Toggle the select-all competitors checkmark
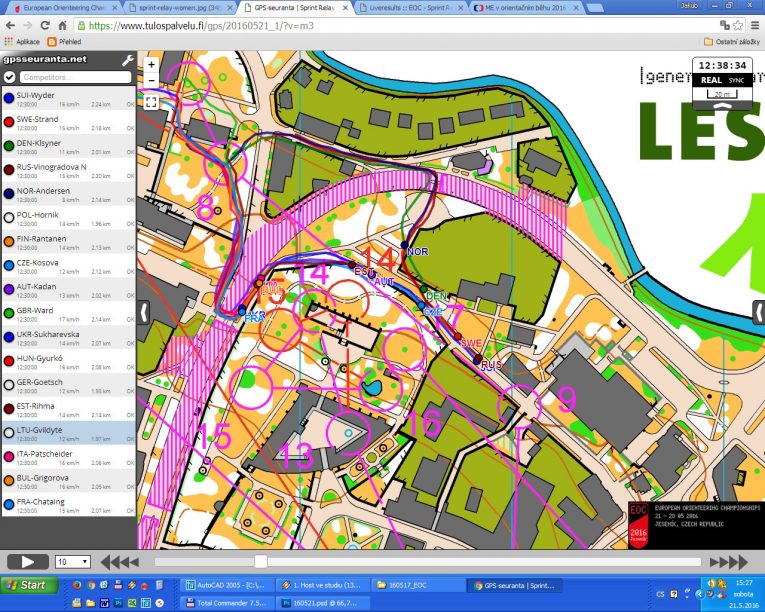765x612 pixels. (x=9, y=77)
